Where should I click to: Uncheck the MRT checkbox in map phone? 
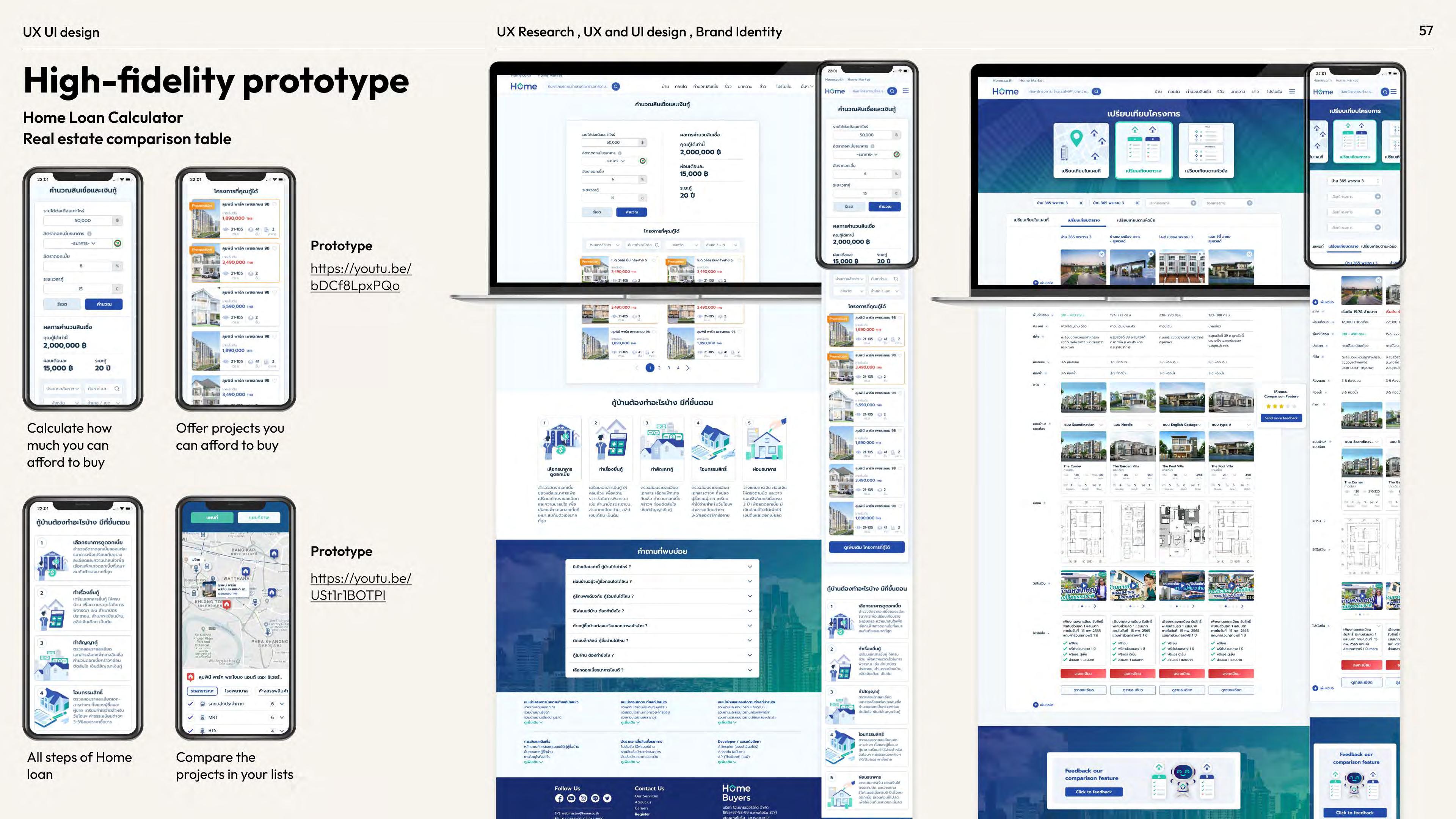click(190, 717)
